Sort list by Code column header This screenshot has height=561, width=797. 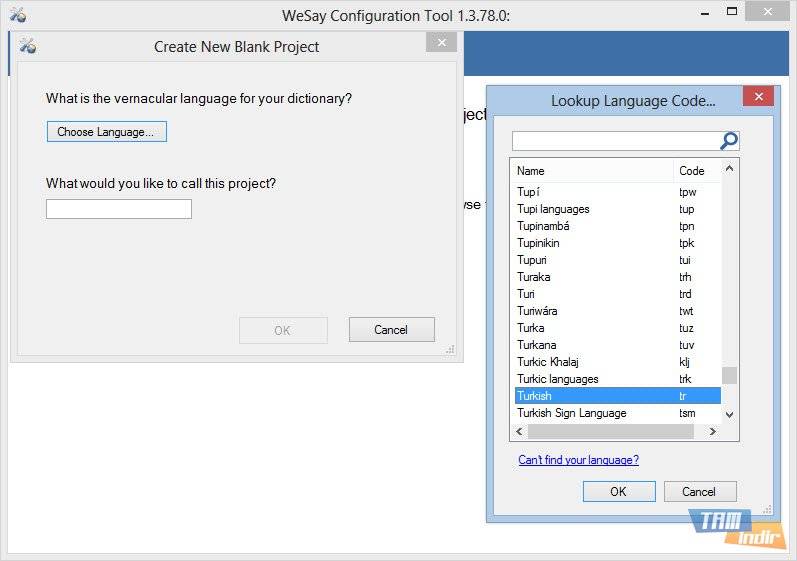coord(696,171)
